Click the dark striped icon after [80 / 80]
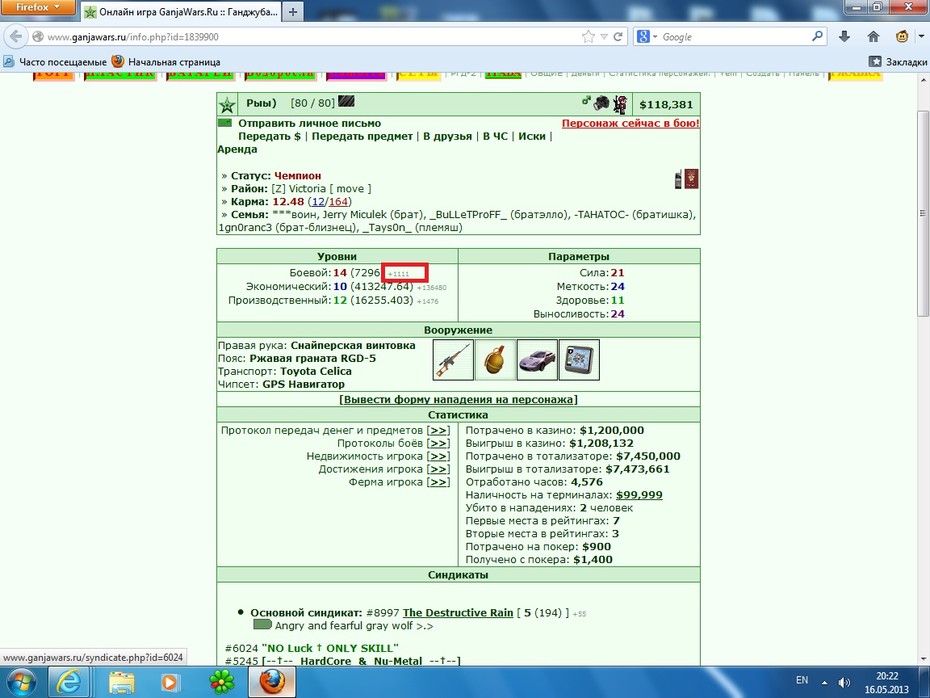Viewport: 930px width, 698px height. click(346, 102)
